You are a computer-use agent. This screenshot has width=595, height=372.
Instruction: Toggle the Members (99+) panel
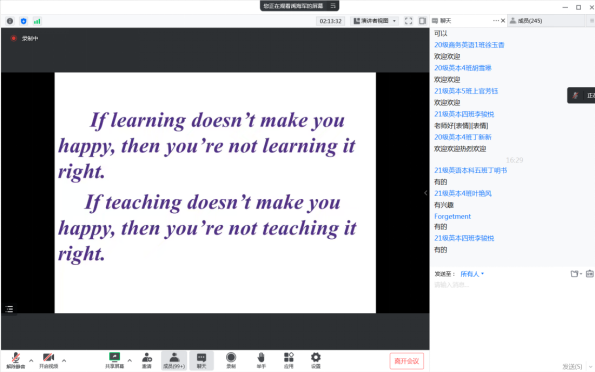[174, 360]
